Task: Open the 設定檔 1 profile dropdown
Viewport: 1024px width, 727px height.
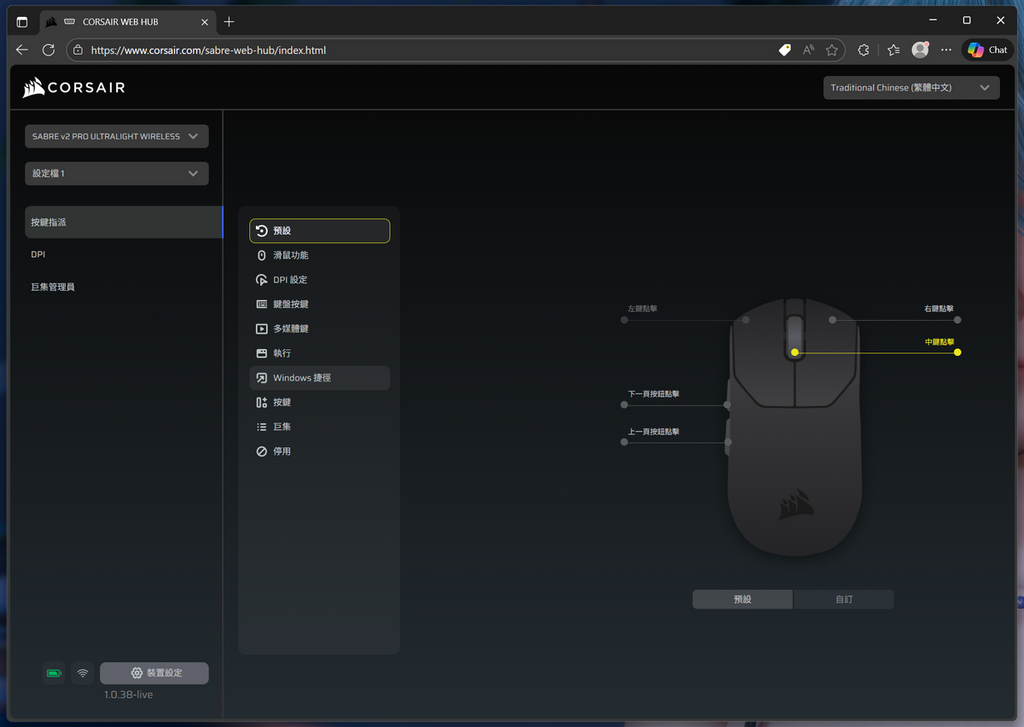Action: [x=117, y=173]
